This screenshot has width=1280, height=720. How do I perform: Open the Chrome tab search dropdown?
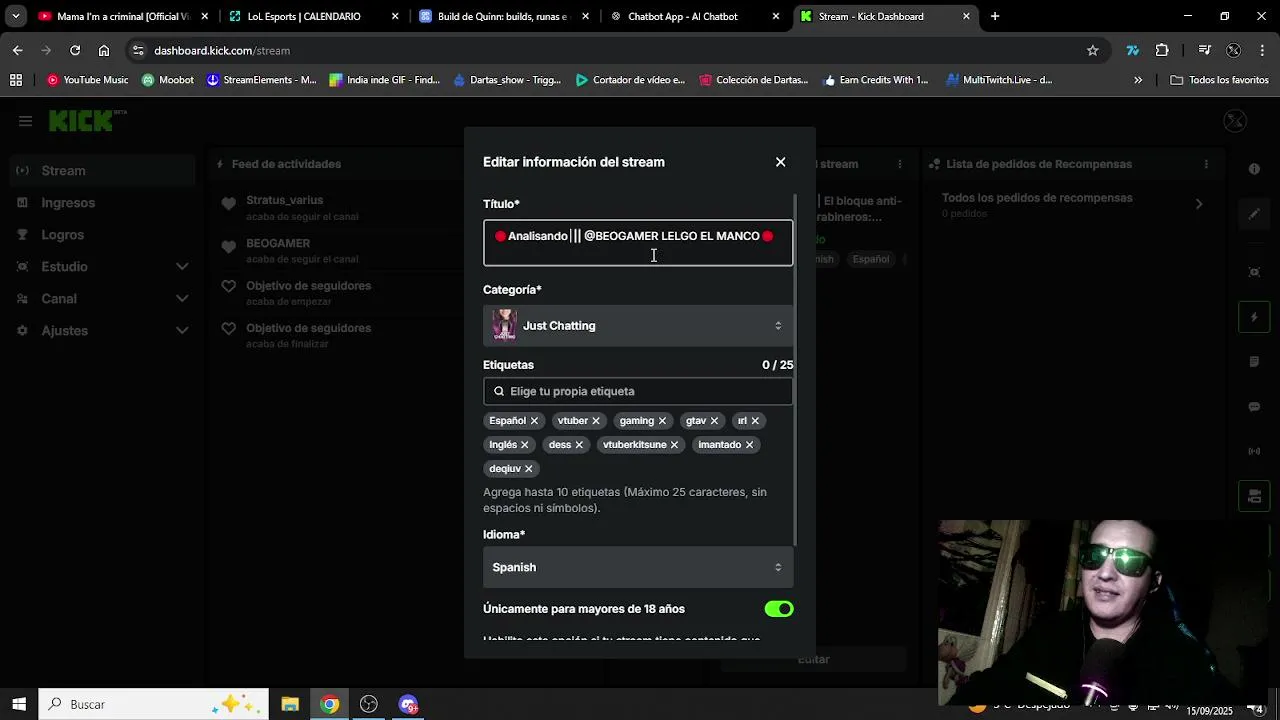pos(15,16)
